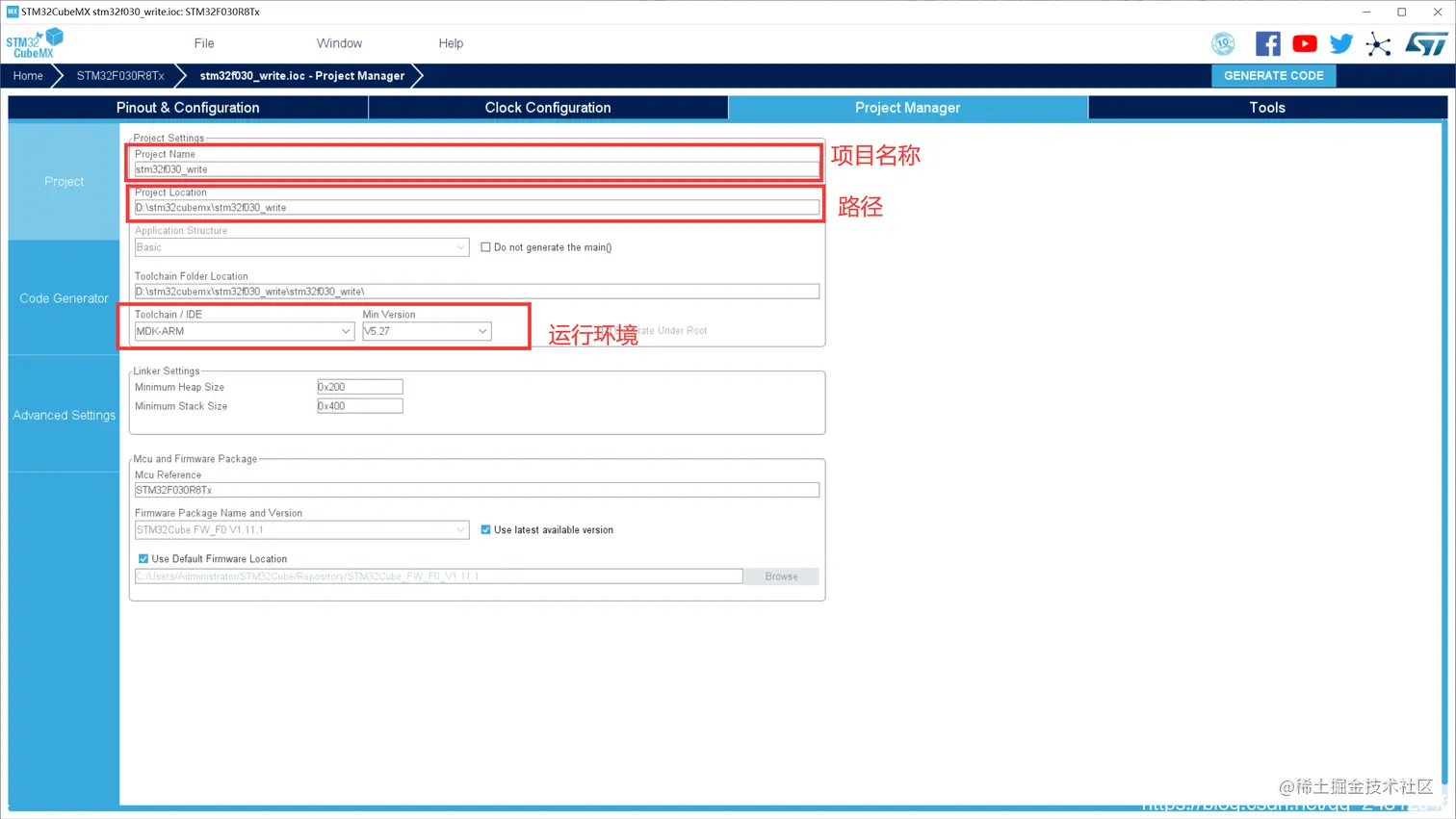This screenshot has width=1456, height=819.
Task: Open the File menu
Action: point(204,43)
